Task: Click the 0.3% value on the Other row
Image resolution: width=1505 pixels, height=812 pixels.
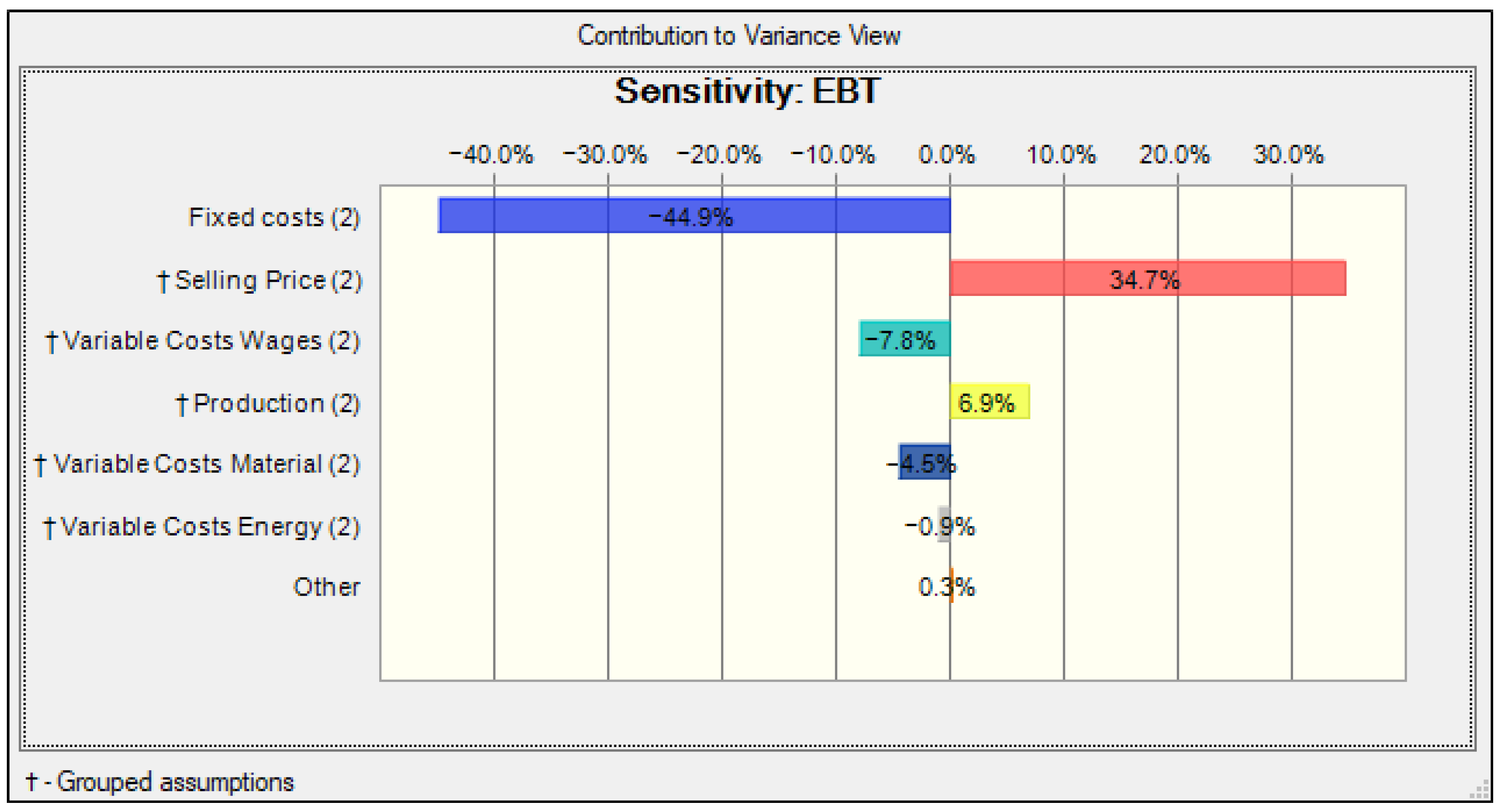Action: [x=947, y=587]
